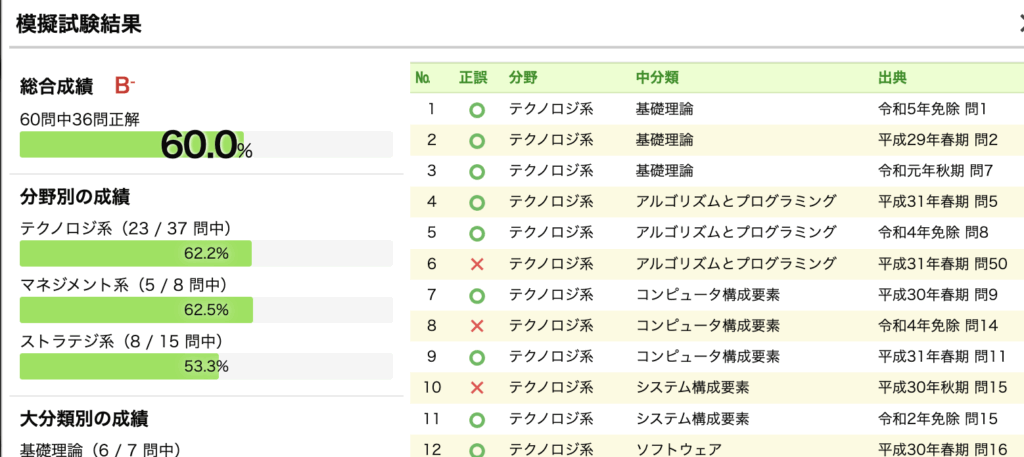Click the green correct circle for question 1
Image resolution: width=1024 pixels, height=457 pixels.
pyautogui.click(x=477, y=109)
